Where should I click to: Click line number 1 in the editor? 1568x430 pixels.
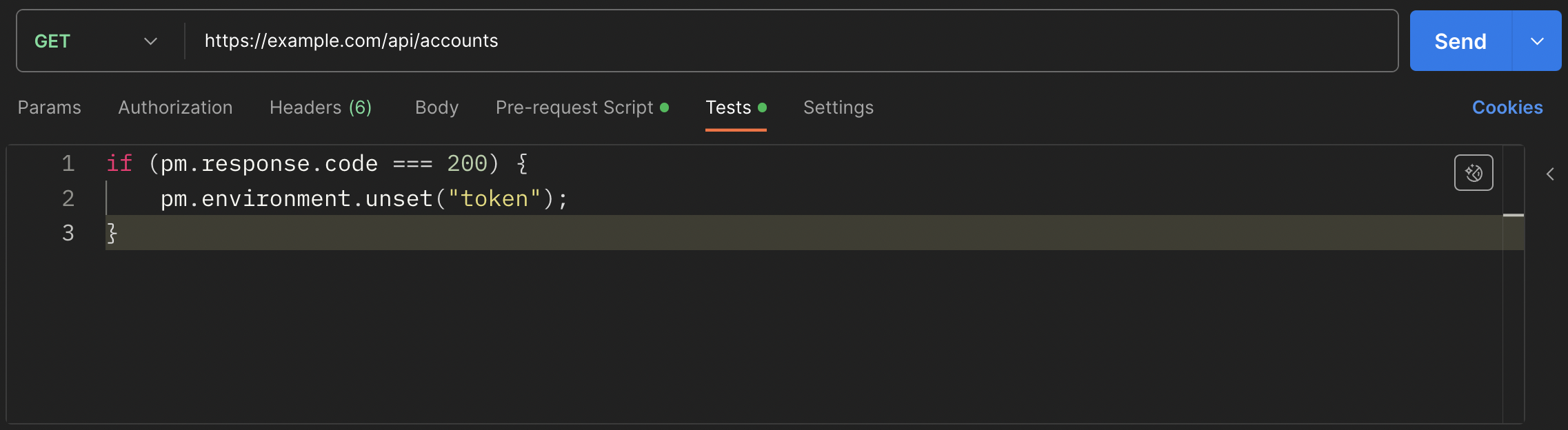(x=68, y=163)
